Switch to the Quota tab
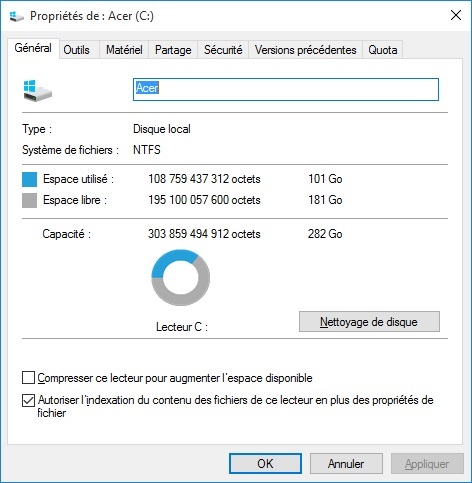Viewport: 472px width, 483px height. point(383,50)
